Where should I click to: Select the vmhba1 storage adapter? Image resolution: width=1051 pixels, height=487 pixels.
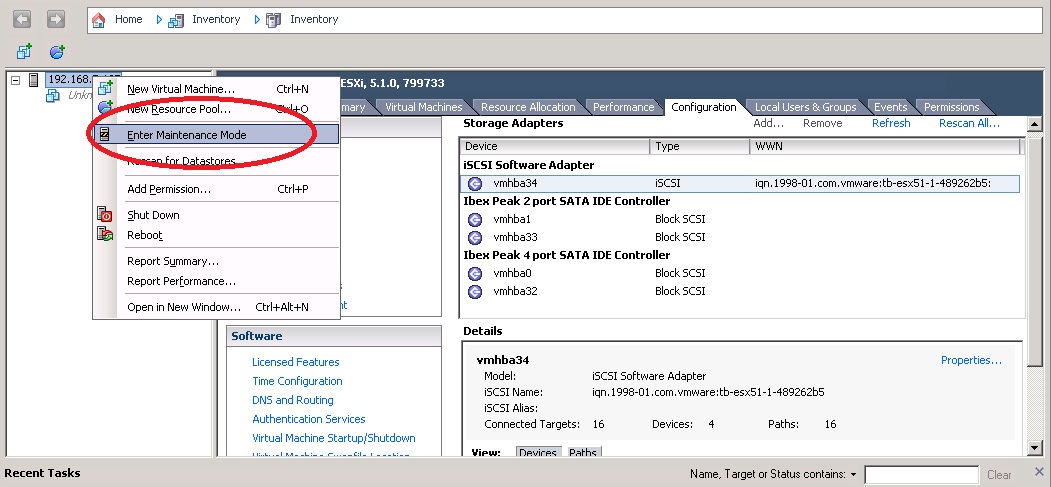tap(511, 219)
